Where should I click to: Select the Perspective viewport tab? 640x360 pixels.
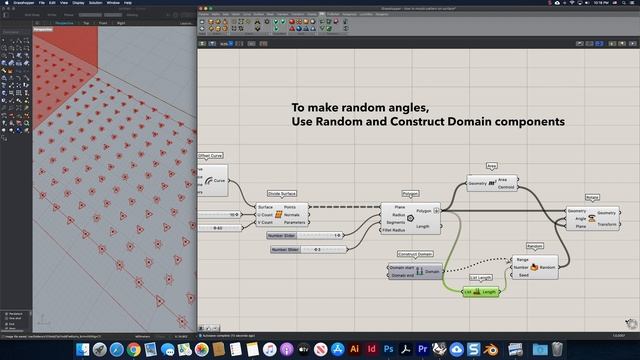64,23
